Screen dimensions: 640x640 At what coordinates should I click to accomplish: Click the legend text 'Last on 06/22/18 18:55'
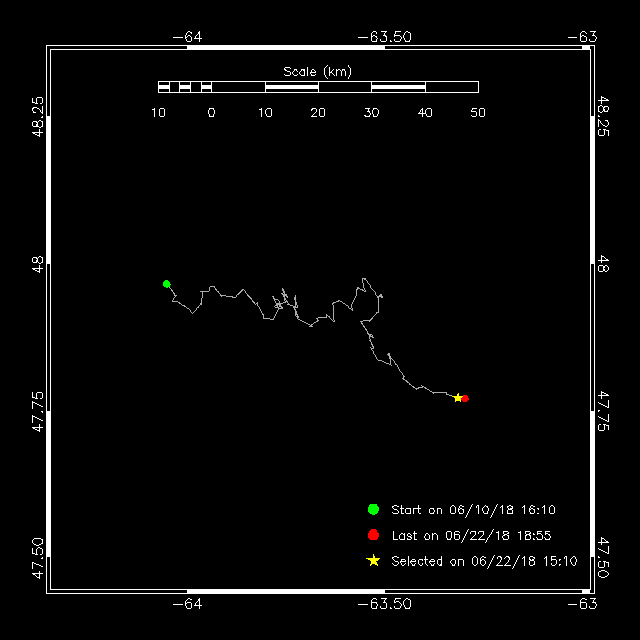[x=471, y=536]
